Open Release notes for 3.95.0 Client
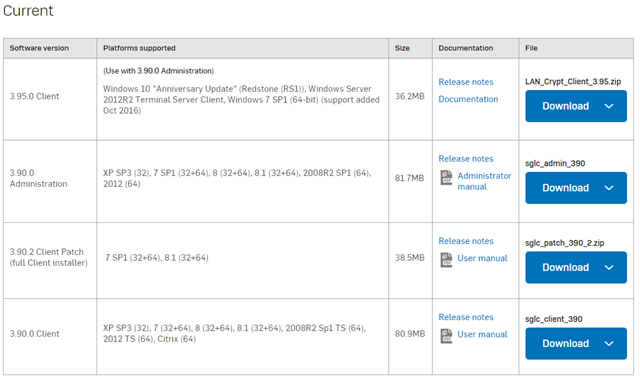The image size is (640, 384). pos(466,82)
